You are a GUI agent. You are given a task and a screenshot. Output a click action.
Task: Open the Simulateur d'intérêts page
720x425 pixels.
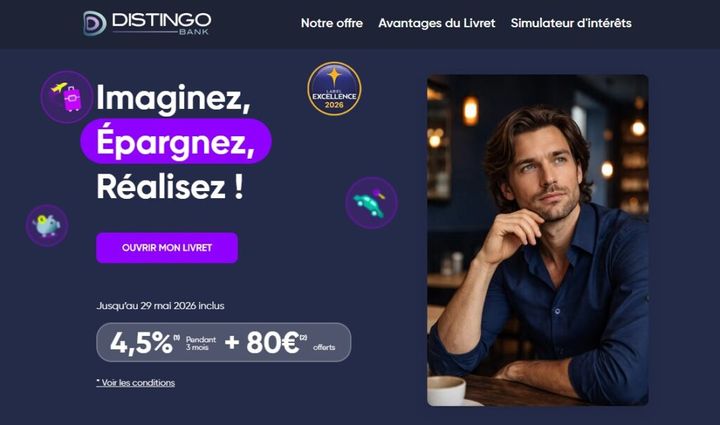pyautogui.click(x=571, y=23)
